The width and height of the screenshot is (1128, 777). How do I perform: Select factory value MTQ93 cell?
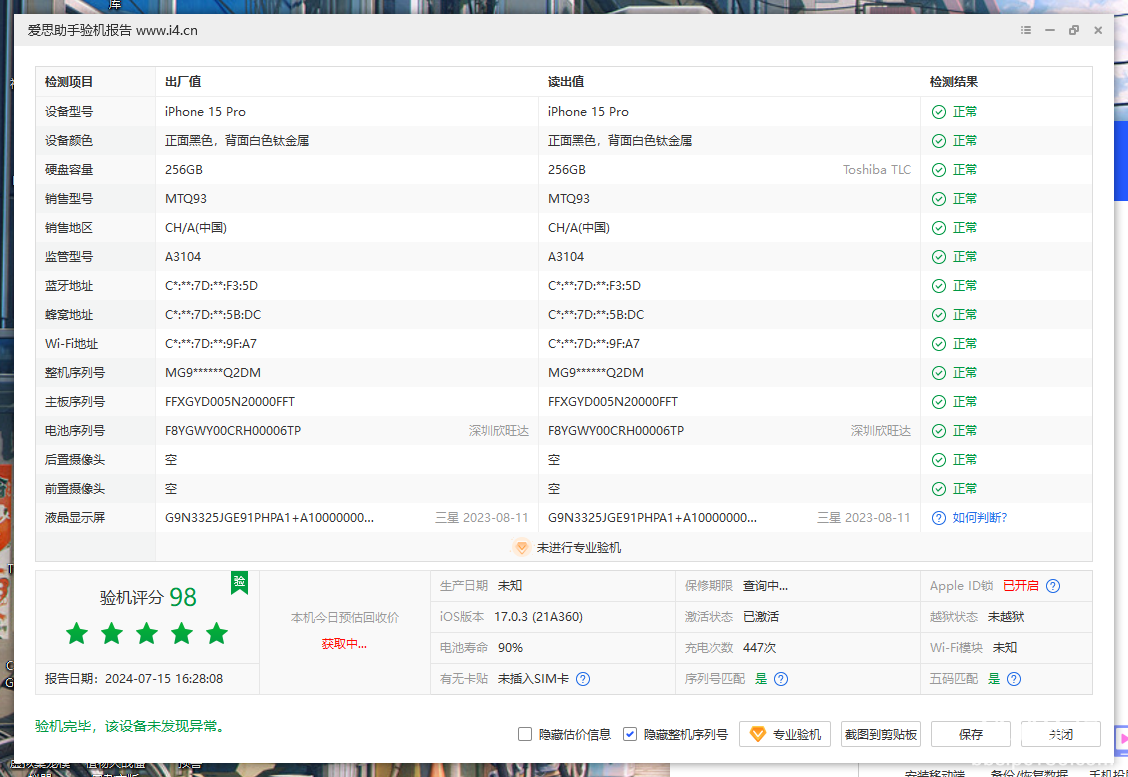(186, 199)
